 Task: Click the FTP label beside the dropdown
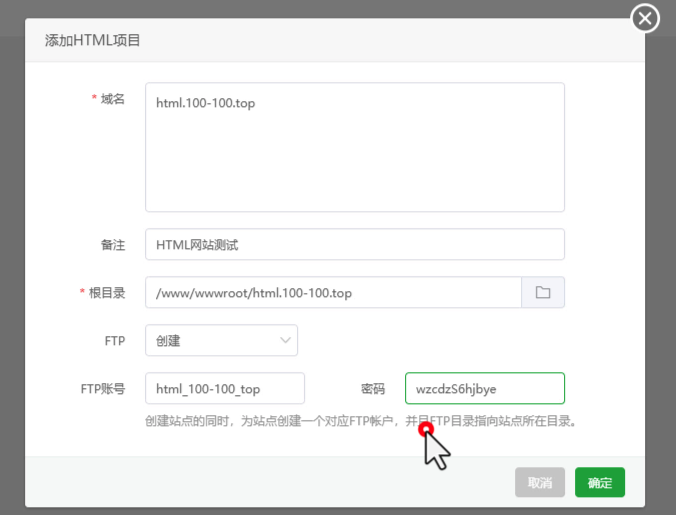tap(115, 341)
